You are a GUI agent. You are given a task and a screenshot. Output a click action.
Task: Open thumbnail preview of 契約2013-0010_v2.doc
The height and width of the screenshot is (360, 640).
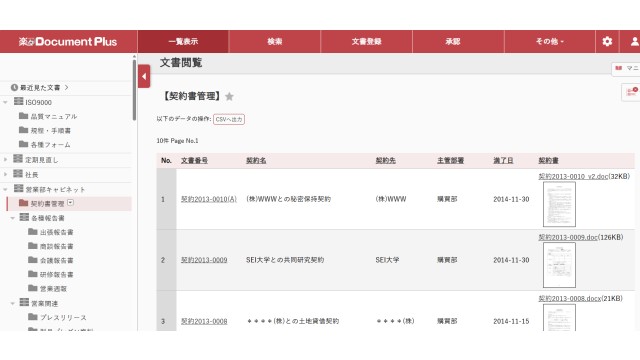click(x=559, y=204)
